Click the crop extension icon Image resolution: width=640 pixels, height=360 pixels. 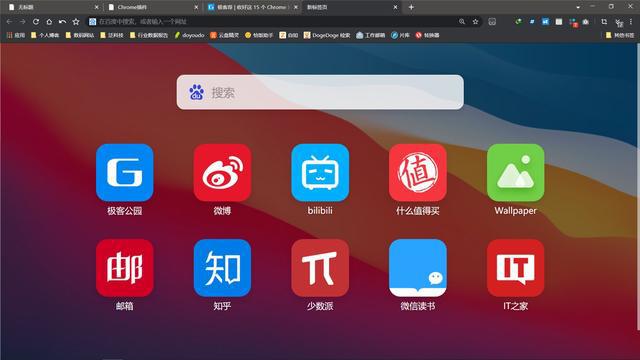604,22
